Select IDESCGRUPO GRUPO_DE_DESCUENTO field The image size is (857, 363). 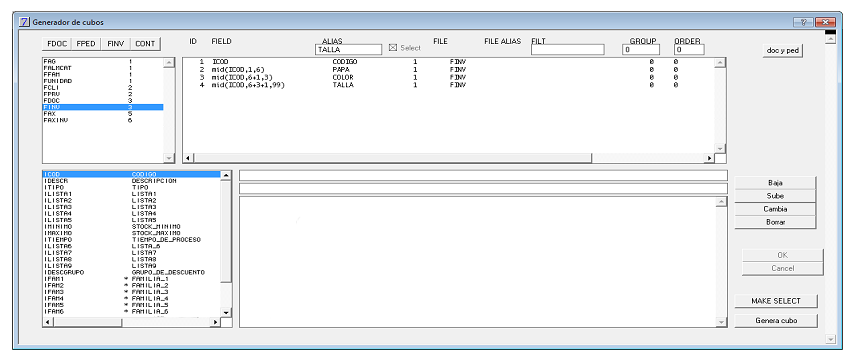pos(131,272)
